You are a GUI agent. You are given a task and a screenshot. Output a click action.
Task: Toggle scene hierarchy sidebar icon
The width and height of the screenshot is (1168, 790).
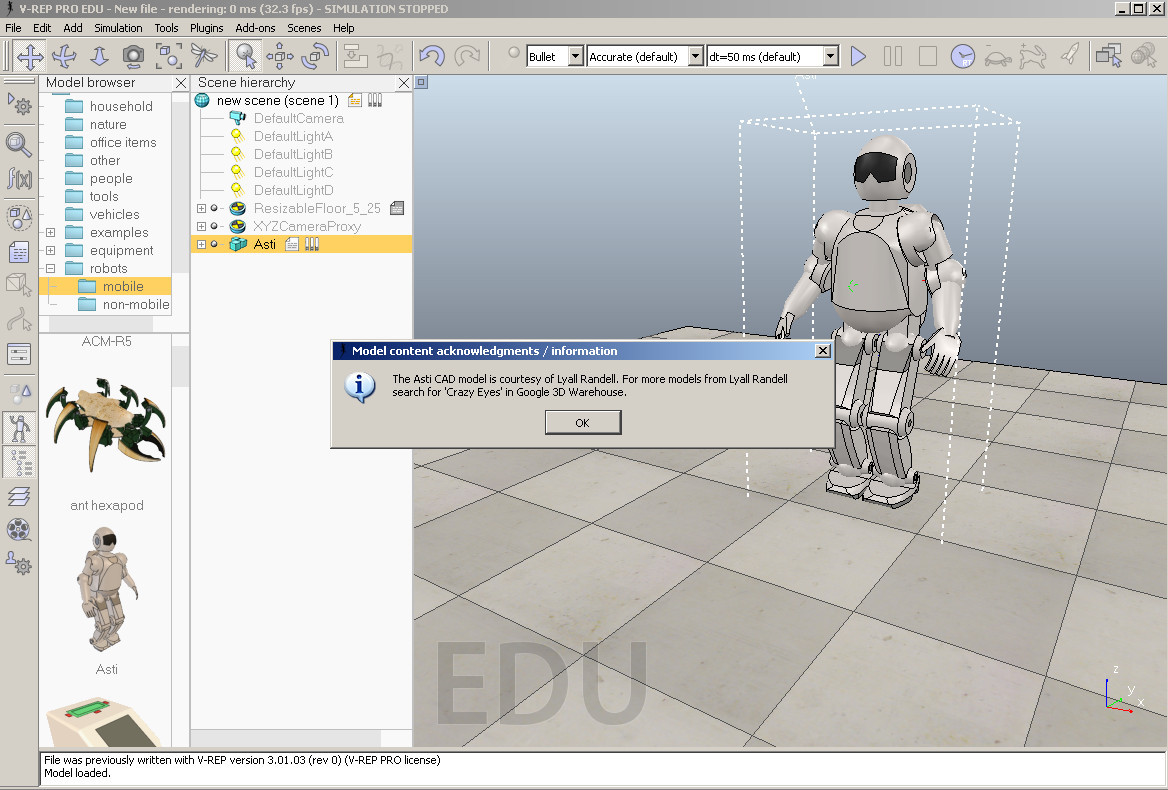click(19, 462)
